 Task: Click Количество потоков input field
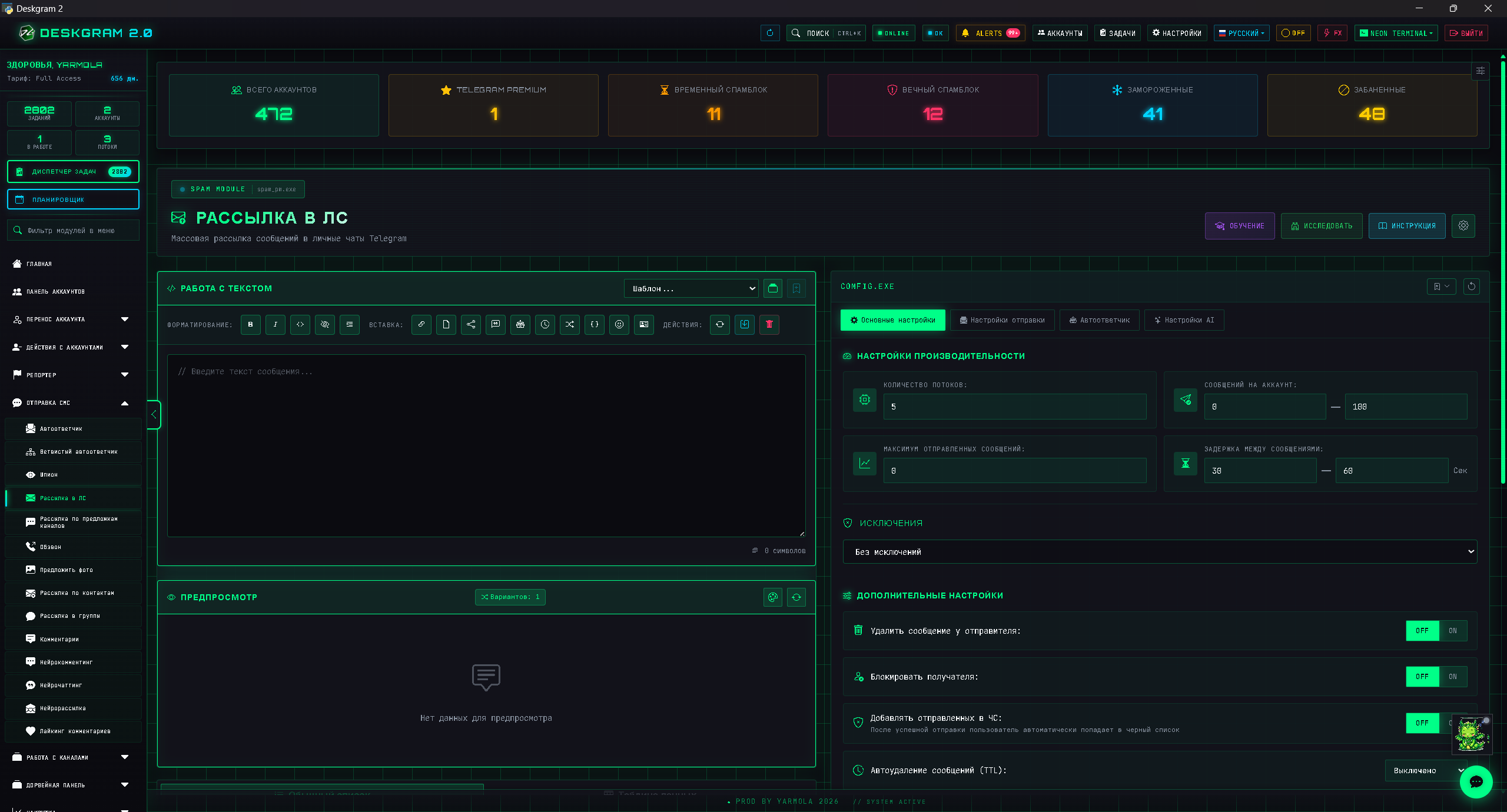1015,407
